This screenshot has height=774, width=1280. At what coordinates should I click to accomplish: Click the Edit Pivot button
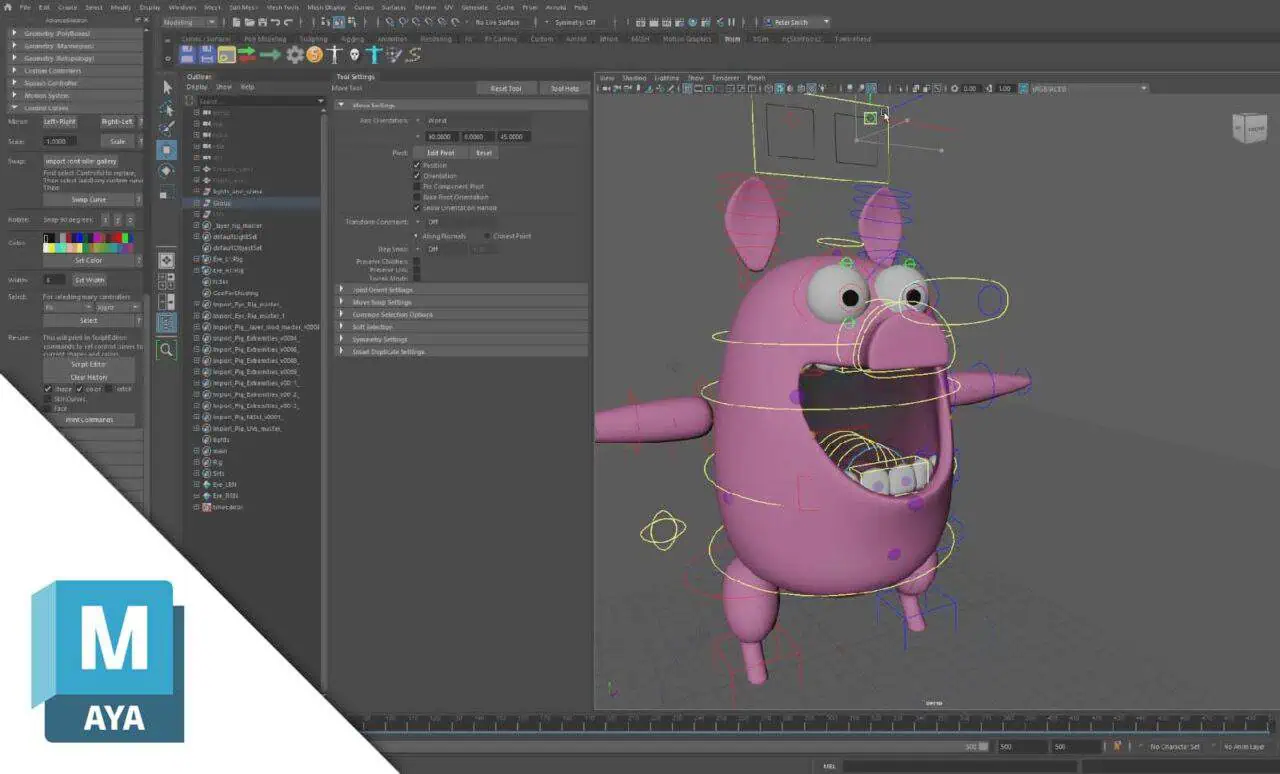440,153
